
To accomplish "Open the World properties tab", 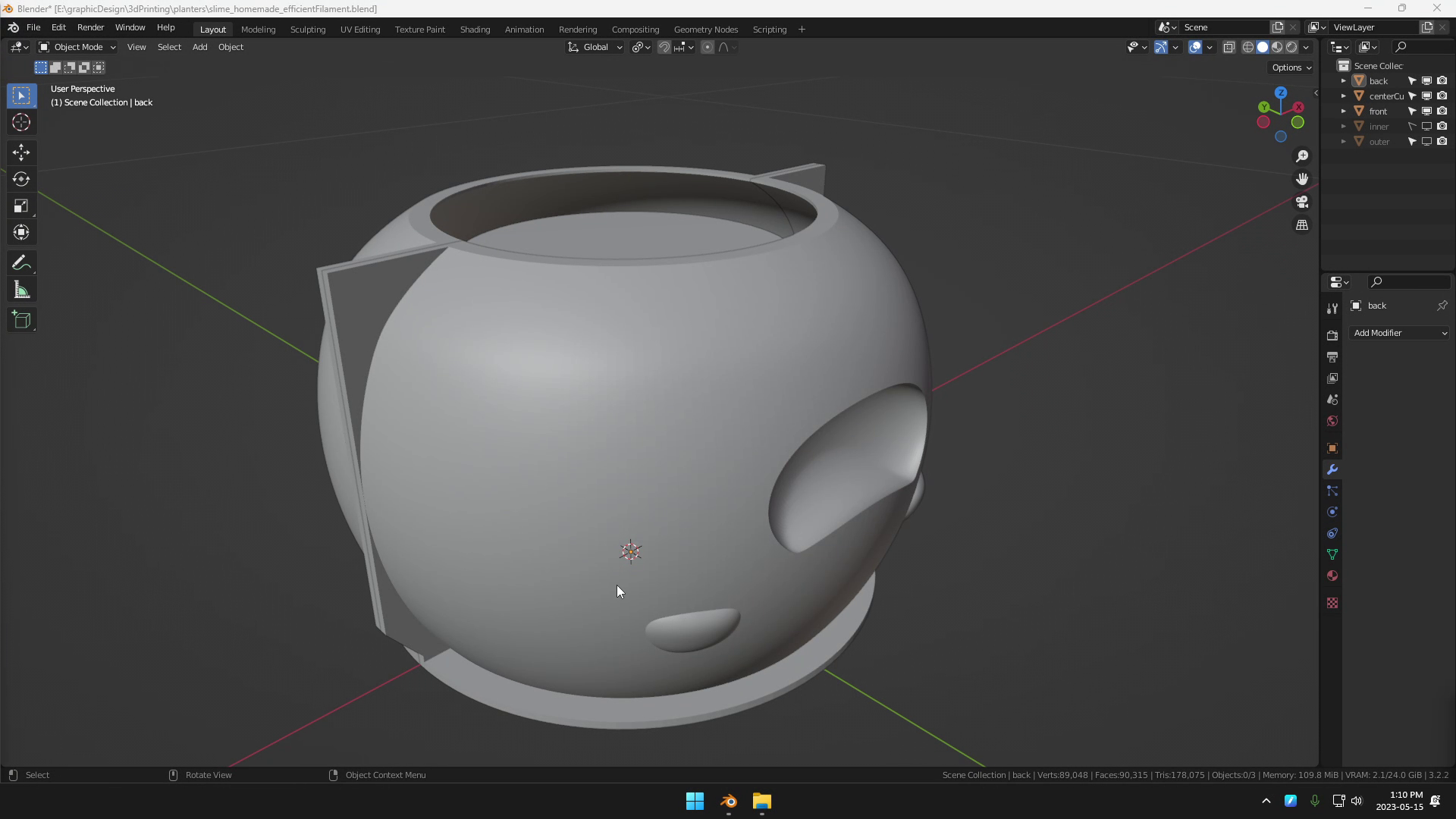I will [1332, 421].
